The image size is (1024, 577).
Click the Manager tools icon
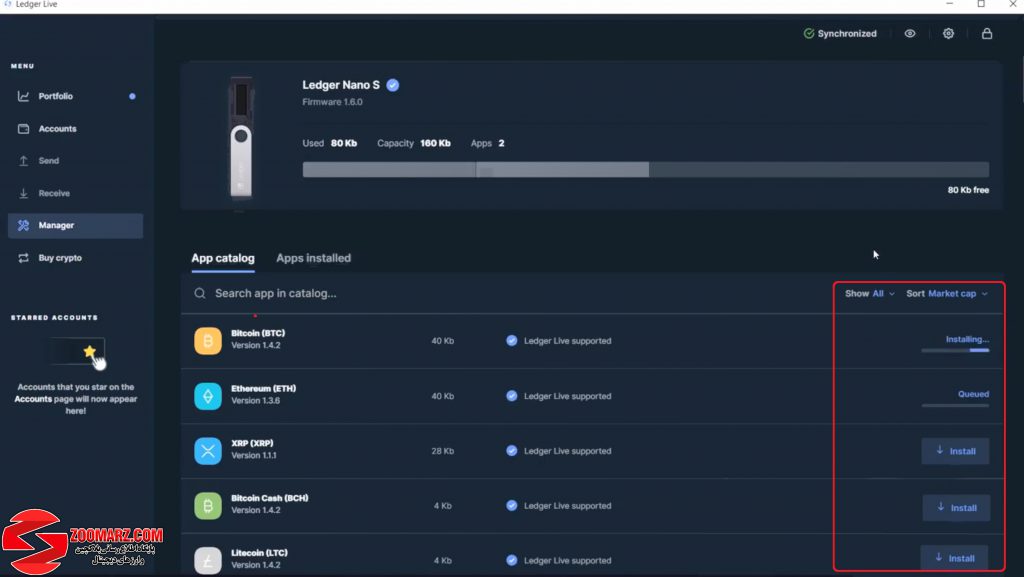pyautogui.click(x=24, y=225)
